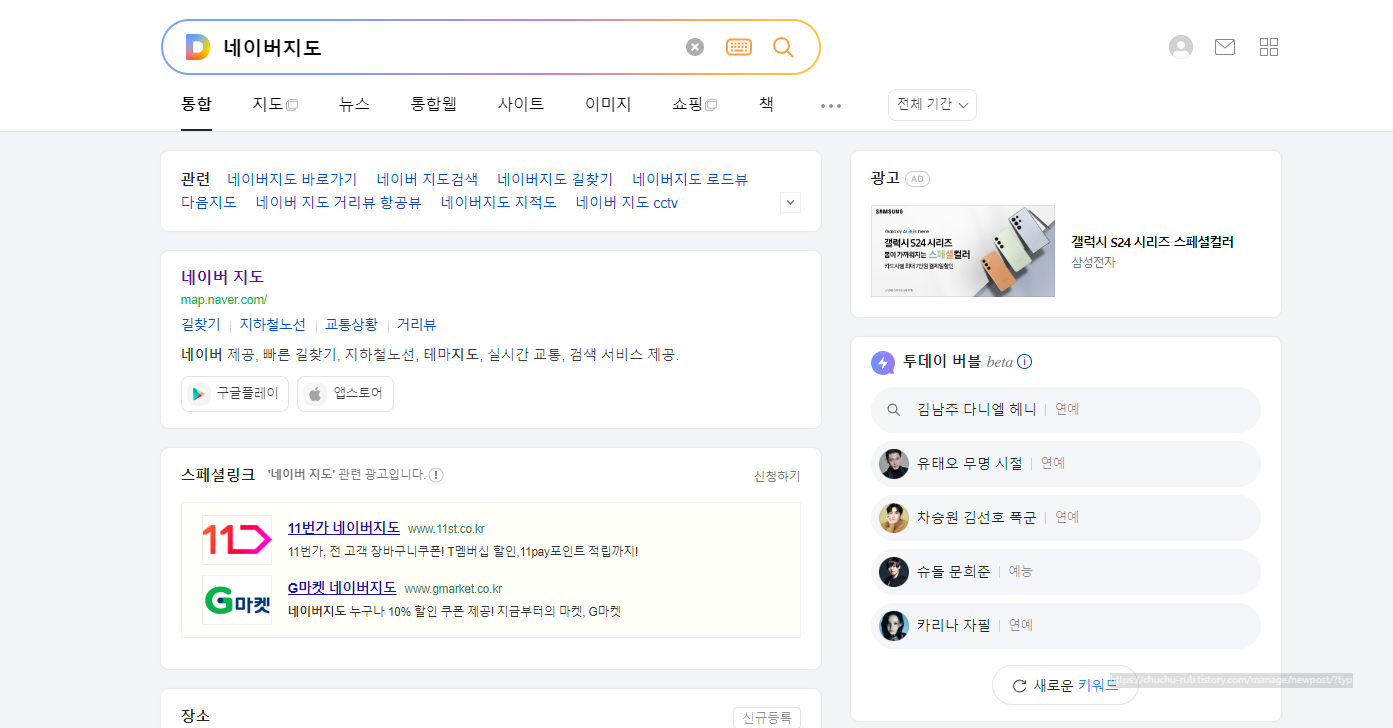
Task: Select the 통합 tab
Action: [196, 104]
